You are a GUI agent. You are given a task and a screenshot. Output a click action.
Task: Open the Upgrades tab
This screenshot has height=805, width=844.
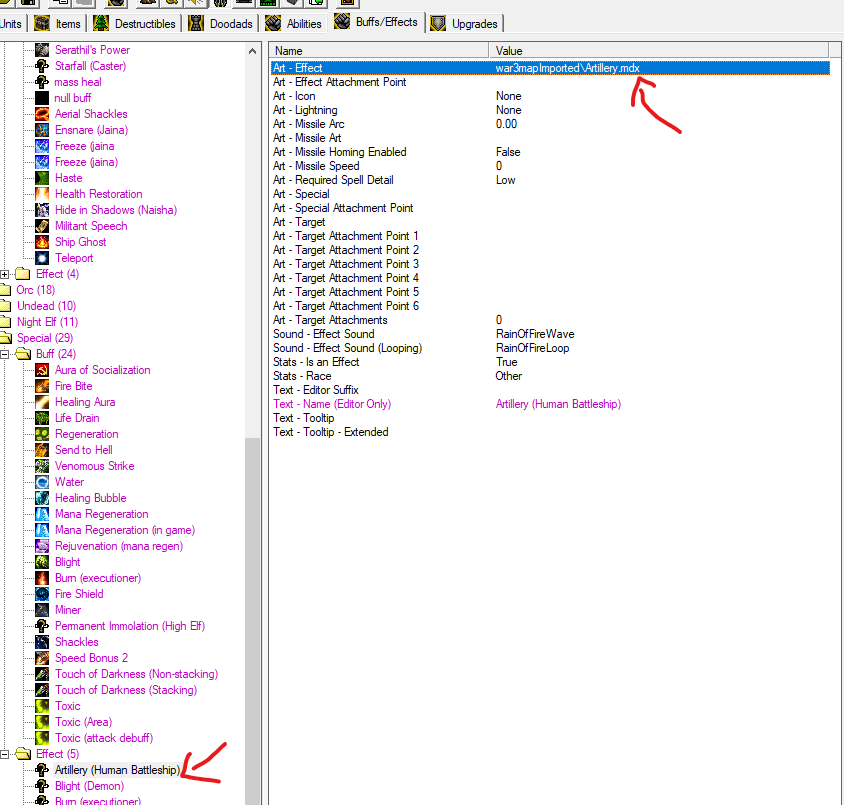click(x=464, y=24)
